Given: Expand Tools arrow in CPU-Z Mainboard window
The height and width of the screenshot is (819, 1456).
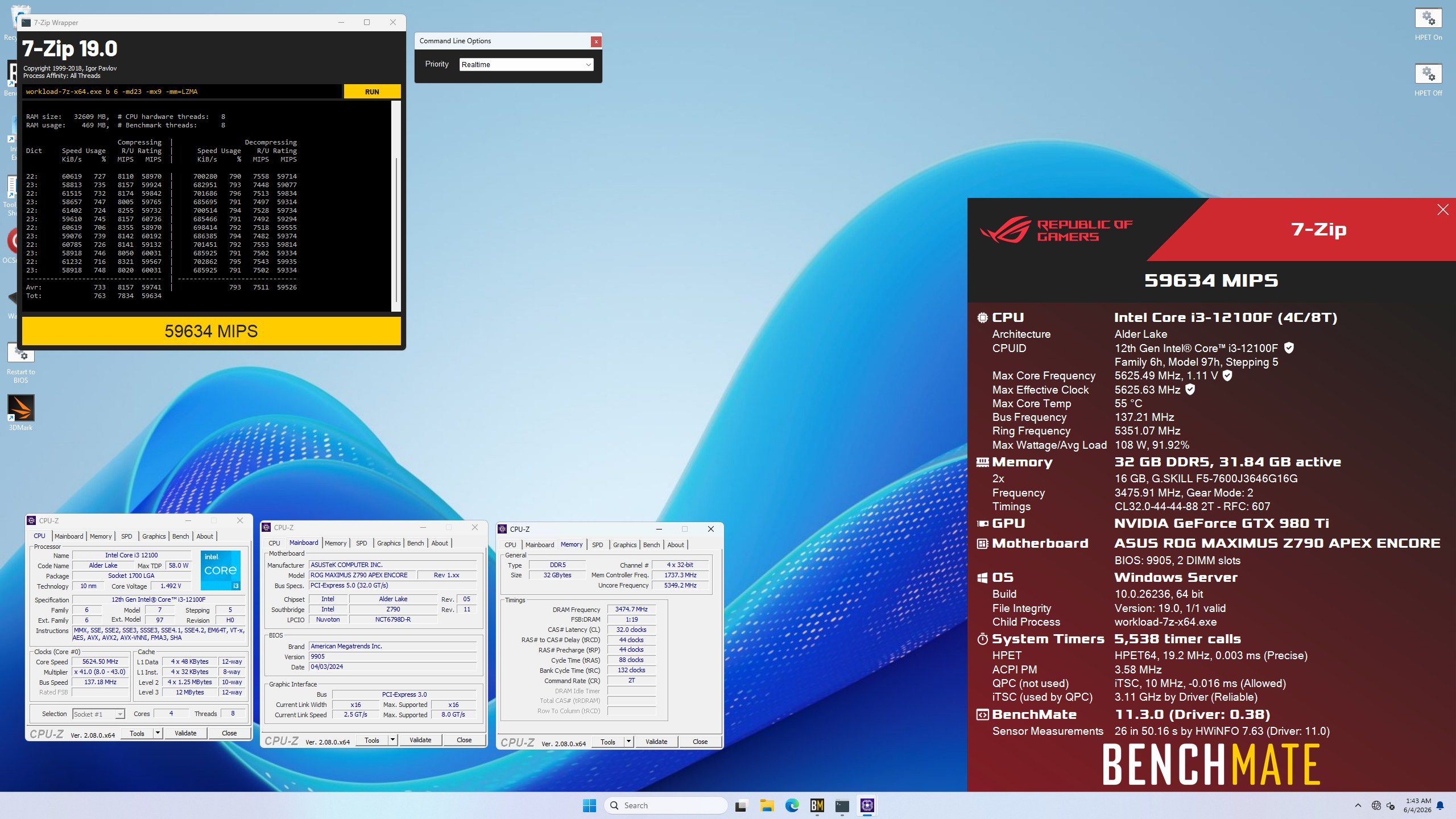Looking at the screenshot, I should (x=392, y=740).
